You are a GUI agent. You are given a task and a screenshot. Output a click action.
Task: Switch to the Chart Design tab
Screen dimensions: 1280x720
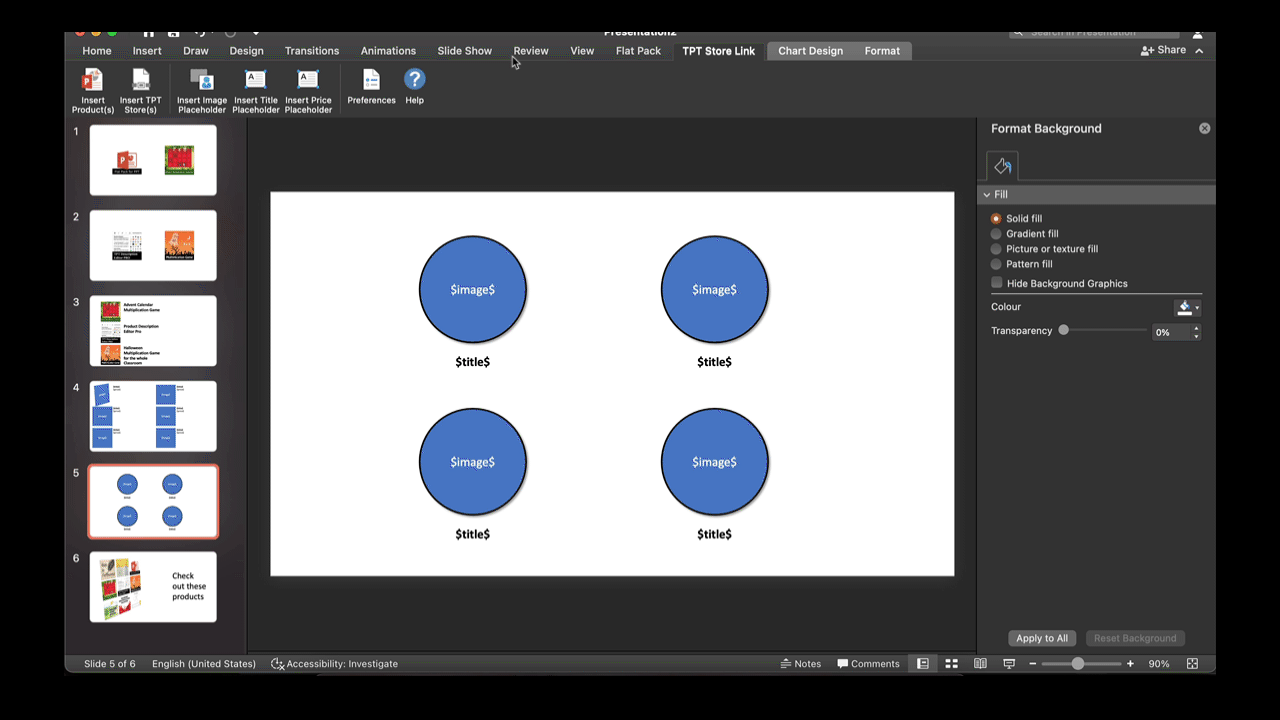click(x=810, y=50)
